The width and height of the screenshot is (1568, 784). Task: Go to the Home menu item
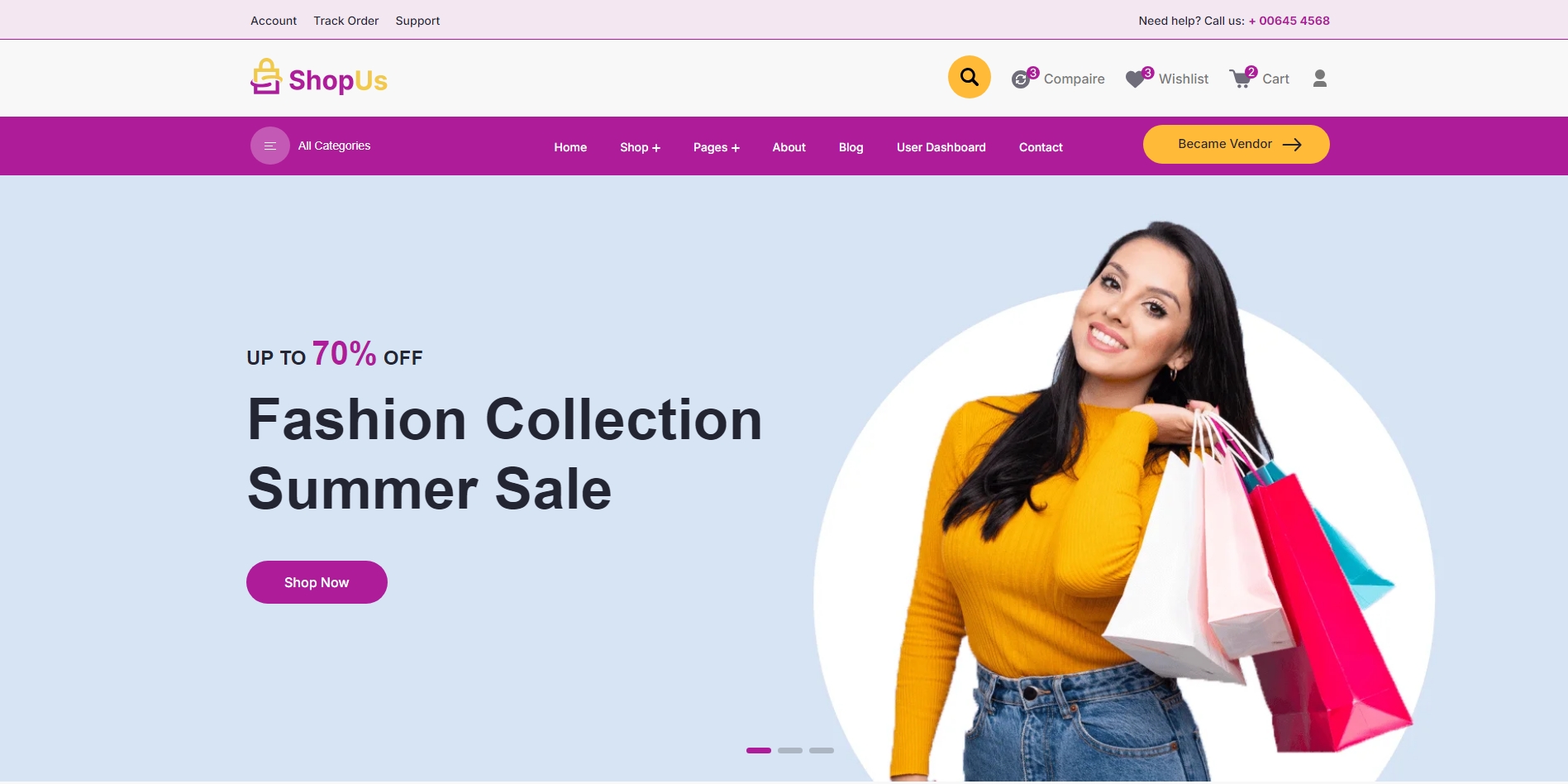coord(570,147)
